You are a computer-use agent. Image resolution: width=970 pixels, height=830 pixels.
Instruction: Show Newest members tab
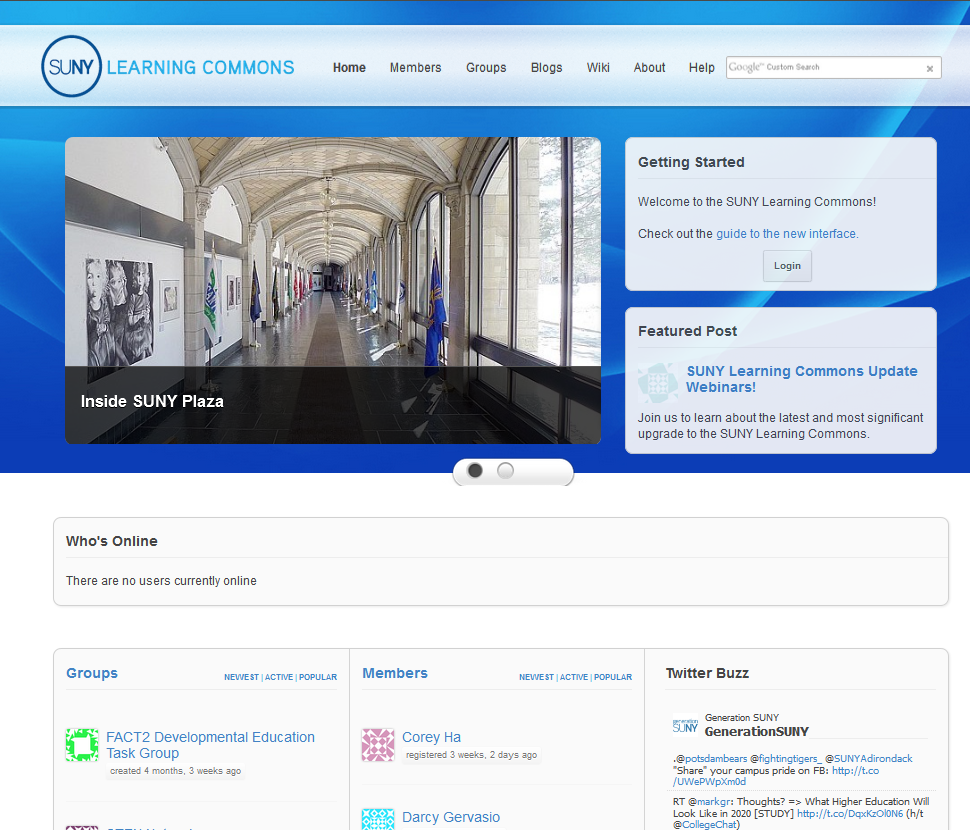[536, 677]
